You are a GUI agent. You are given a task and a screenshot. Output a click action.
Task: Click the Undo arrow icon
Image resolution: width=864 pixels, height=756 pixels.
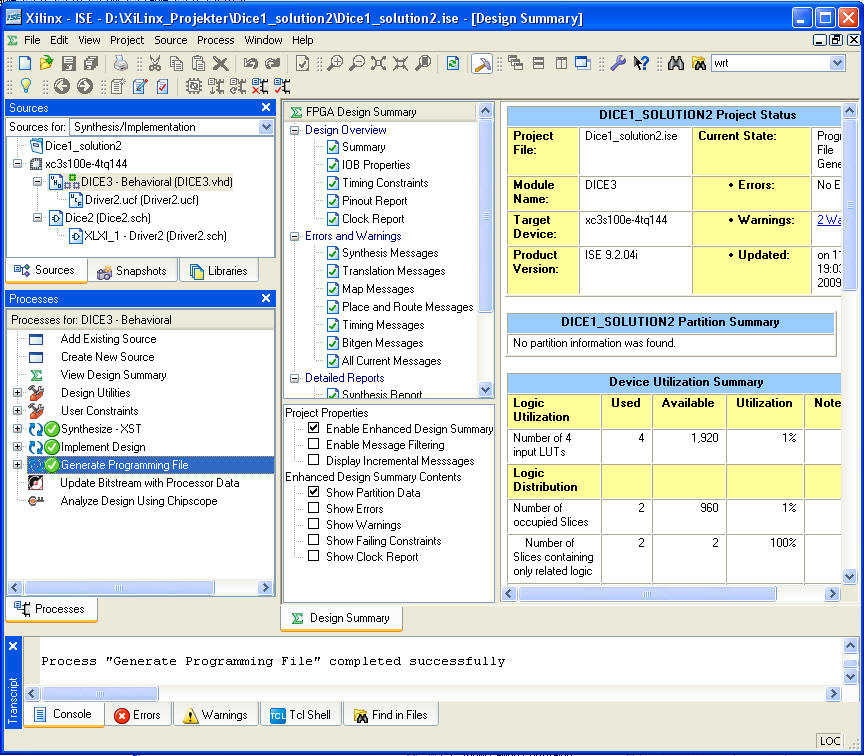[x=251, y=63]
